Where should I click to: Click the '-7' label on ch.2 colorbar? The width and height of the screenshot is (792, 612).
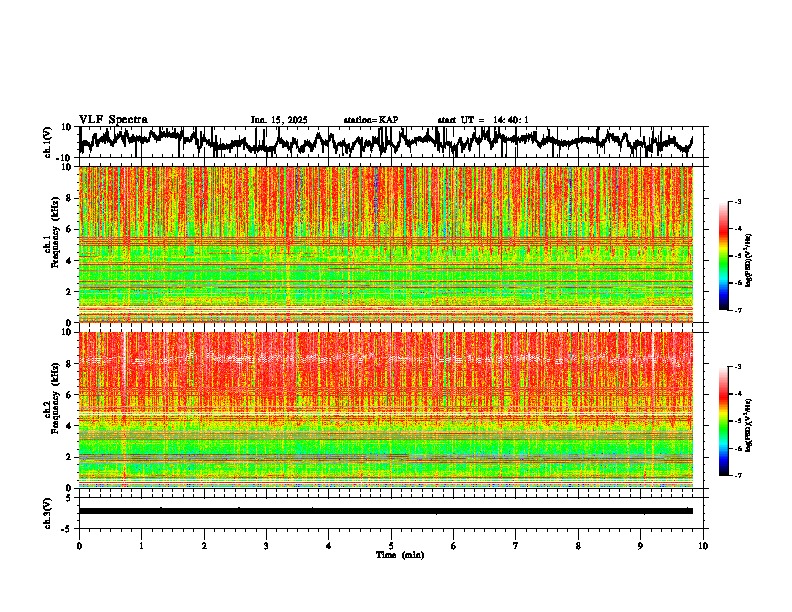point(738,475)
